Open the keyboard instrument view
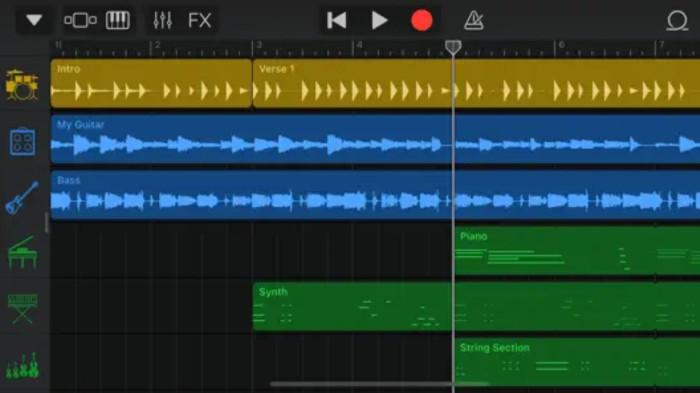Screen dimensions: 700x393 click(118, 20)
